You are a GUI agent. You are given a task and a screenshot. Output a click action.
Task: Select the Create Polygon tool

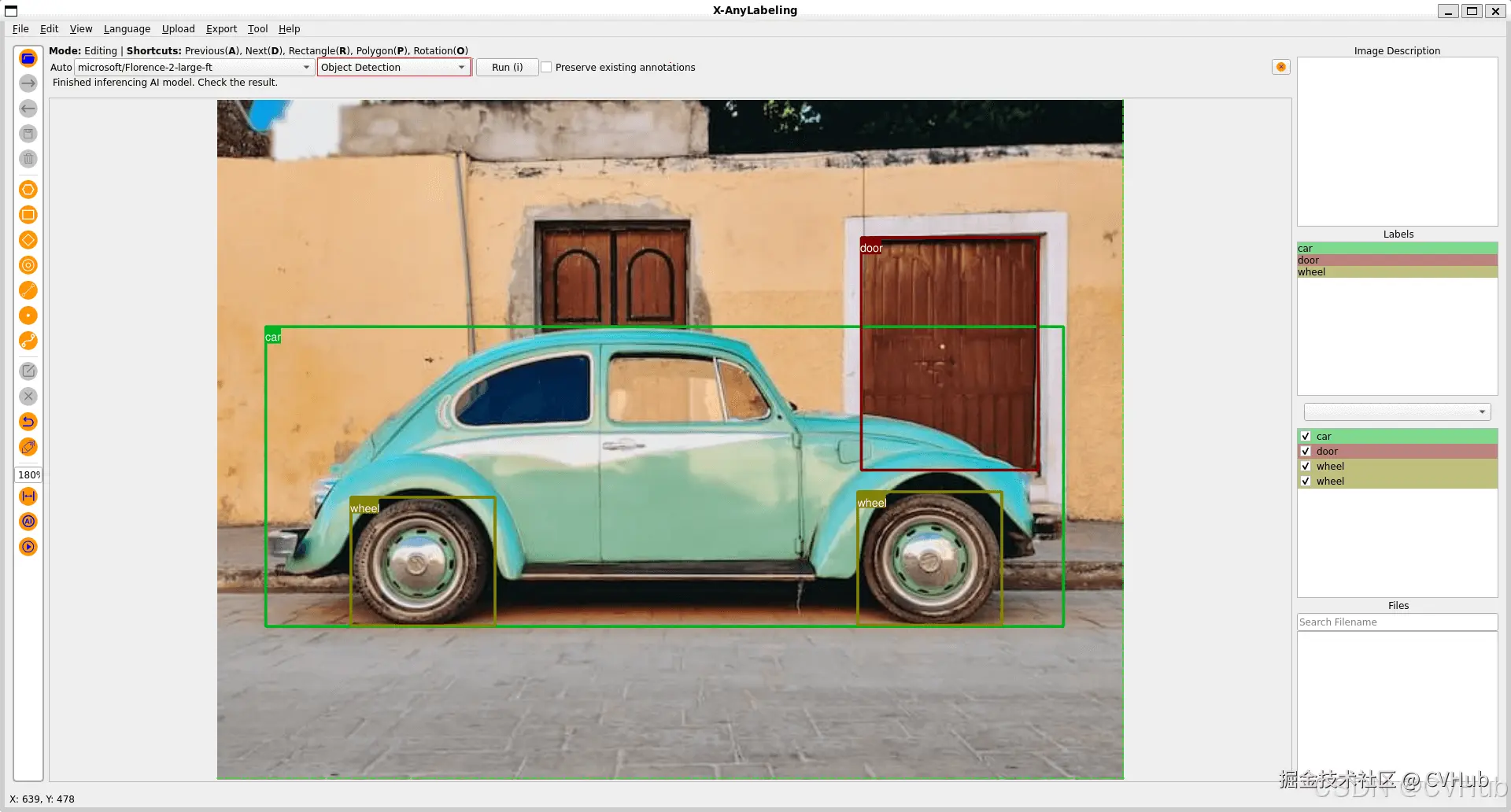28,190
